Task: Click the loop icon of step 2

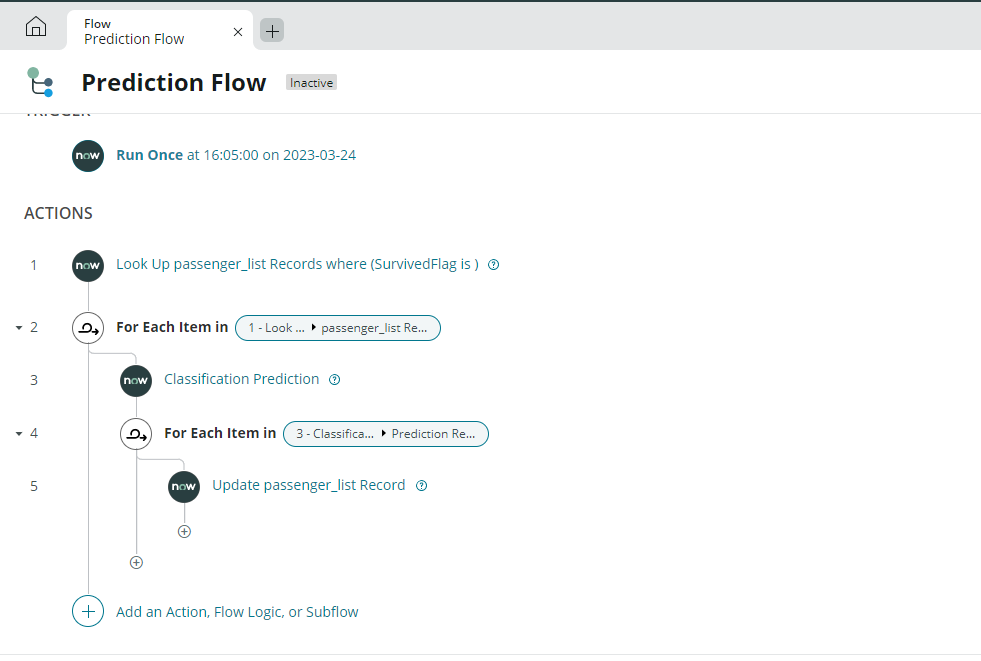Action: pyautogui.click(x=88, y=328)
